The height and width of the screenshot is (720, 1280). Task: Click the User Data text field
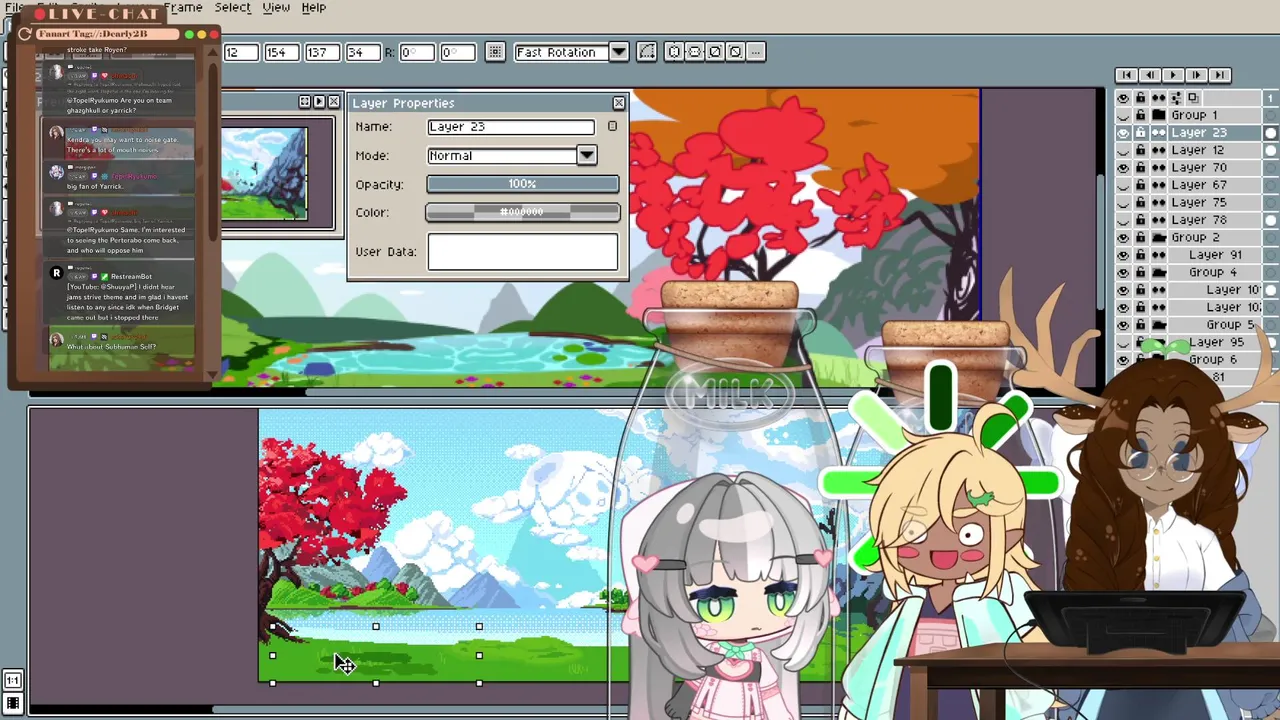click(522, 252)
